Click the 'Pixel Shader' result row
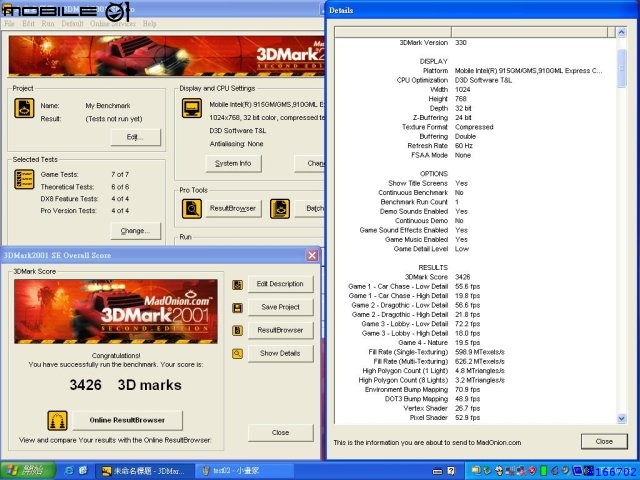Screen dimensions: 640x480 tap(476, 418)
